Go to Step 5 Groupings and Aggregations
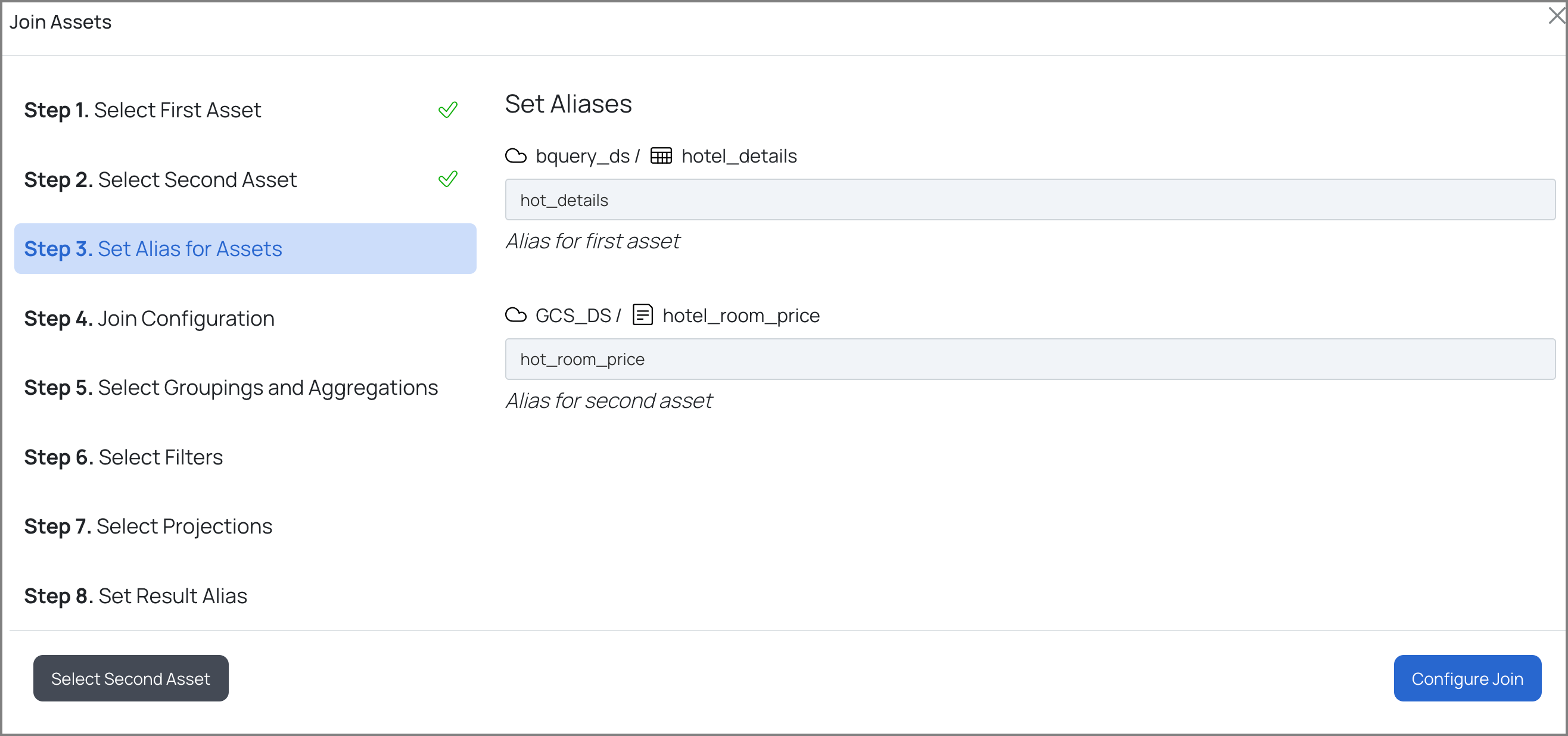 point(245,388)
